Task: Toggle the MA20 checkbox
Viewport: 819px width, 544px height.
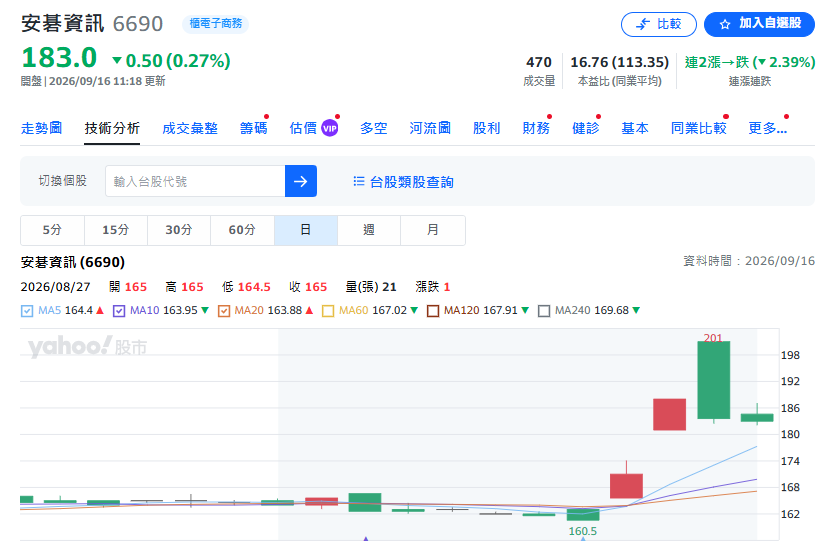Action: pyautogui.click(x=224, y=311)
